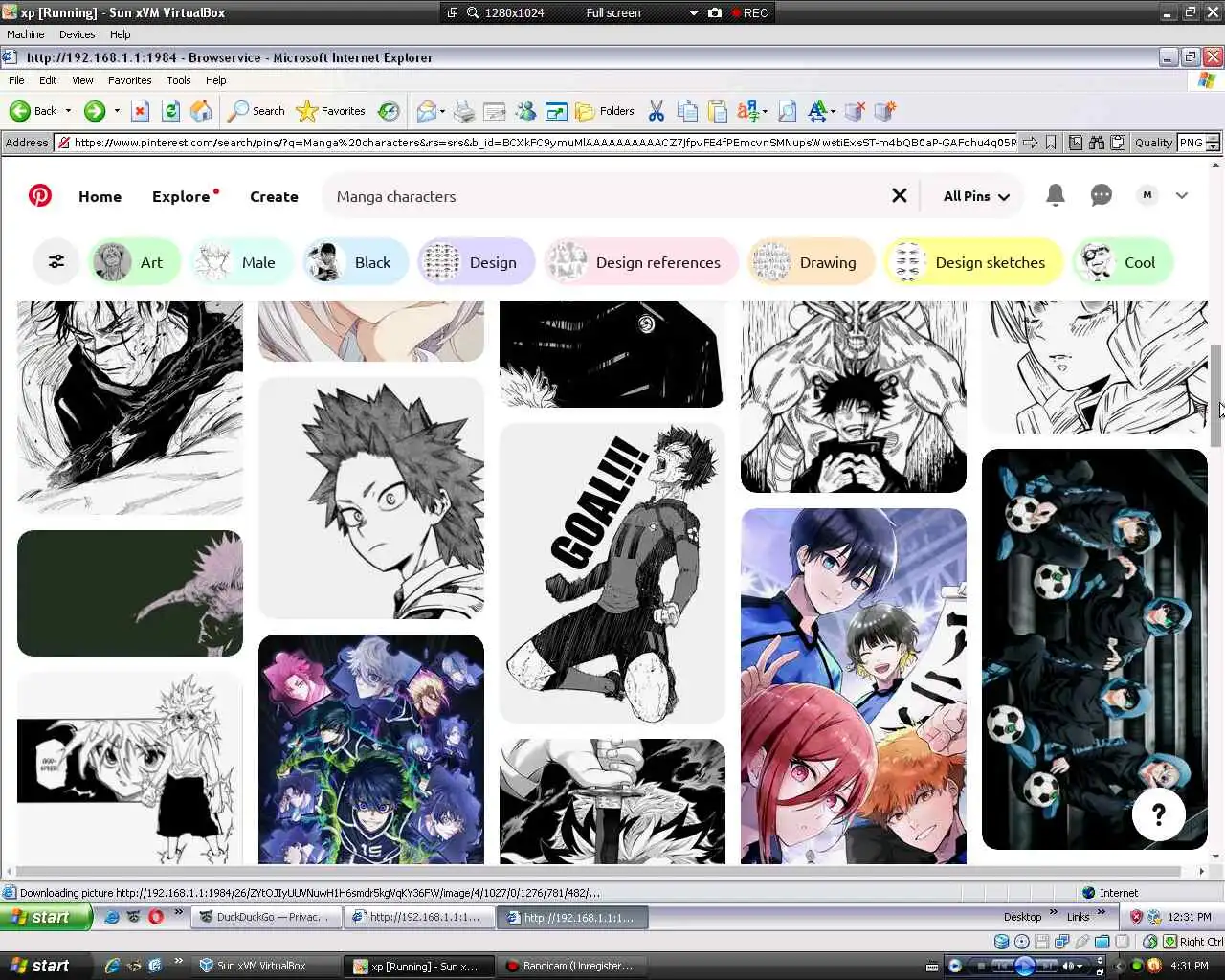Viewport: 1225px width, 980px height.
Task: Open the hooded soccer balls pin
Action: click(x=1095, y=649)
